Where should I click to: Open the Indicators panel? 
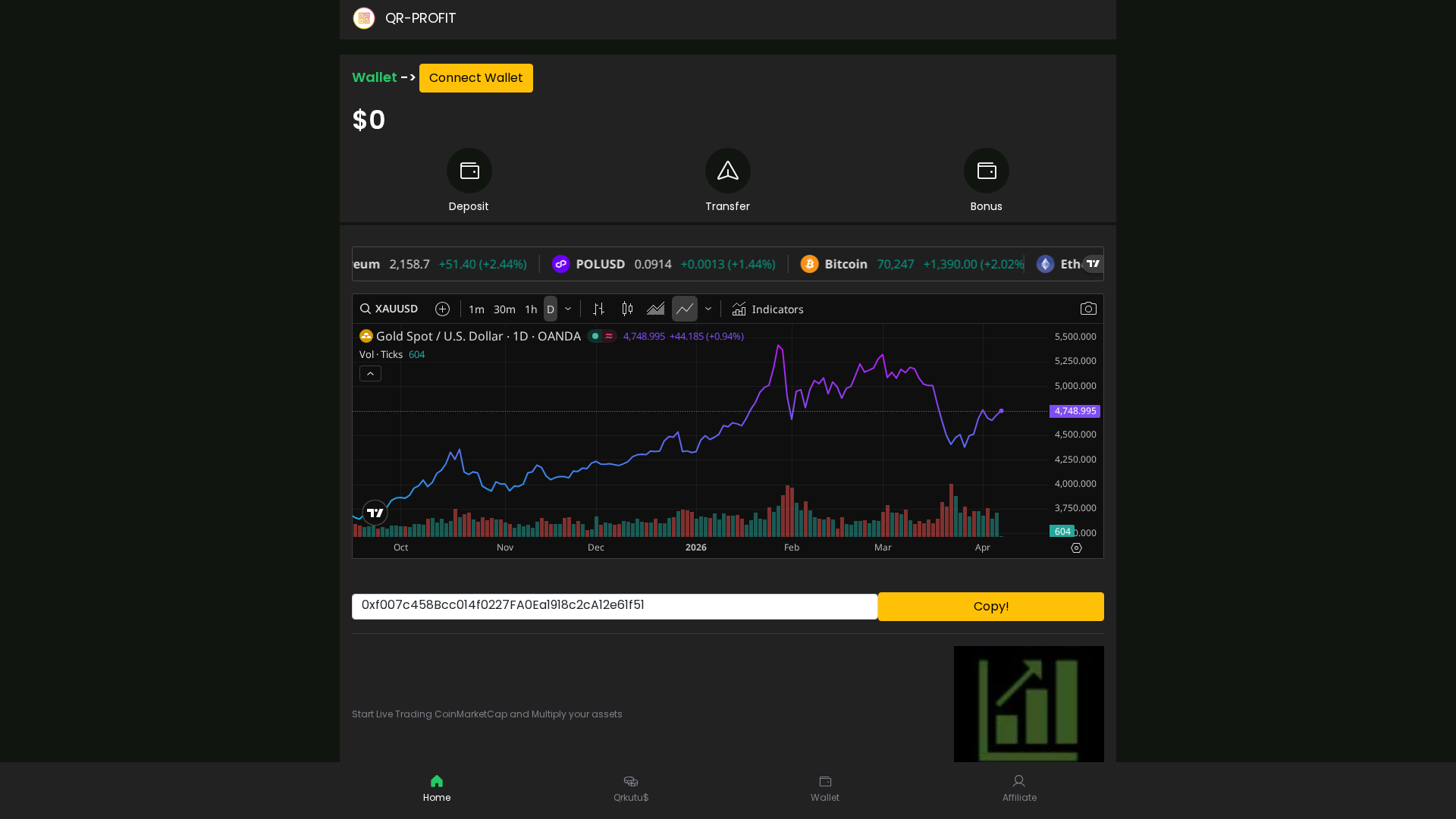(768, 309)
